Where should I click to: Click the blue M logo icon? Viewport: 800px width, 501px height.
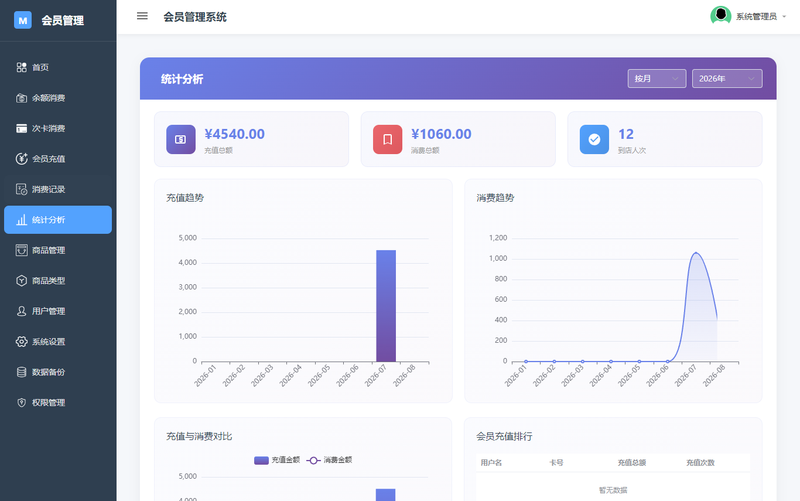pyautogui.click(x=22, y=20)
